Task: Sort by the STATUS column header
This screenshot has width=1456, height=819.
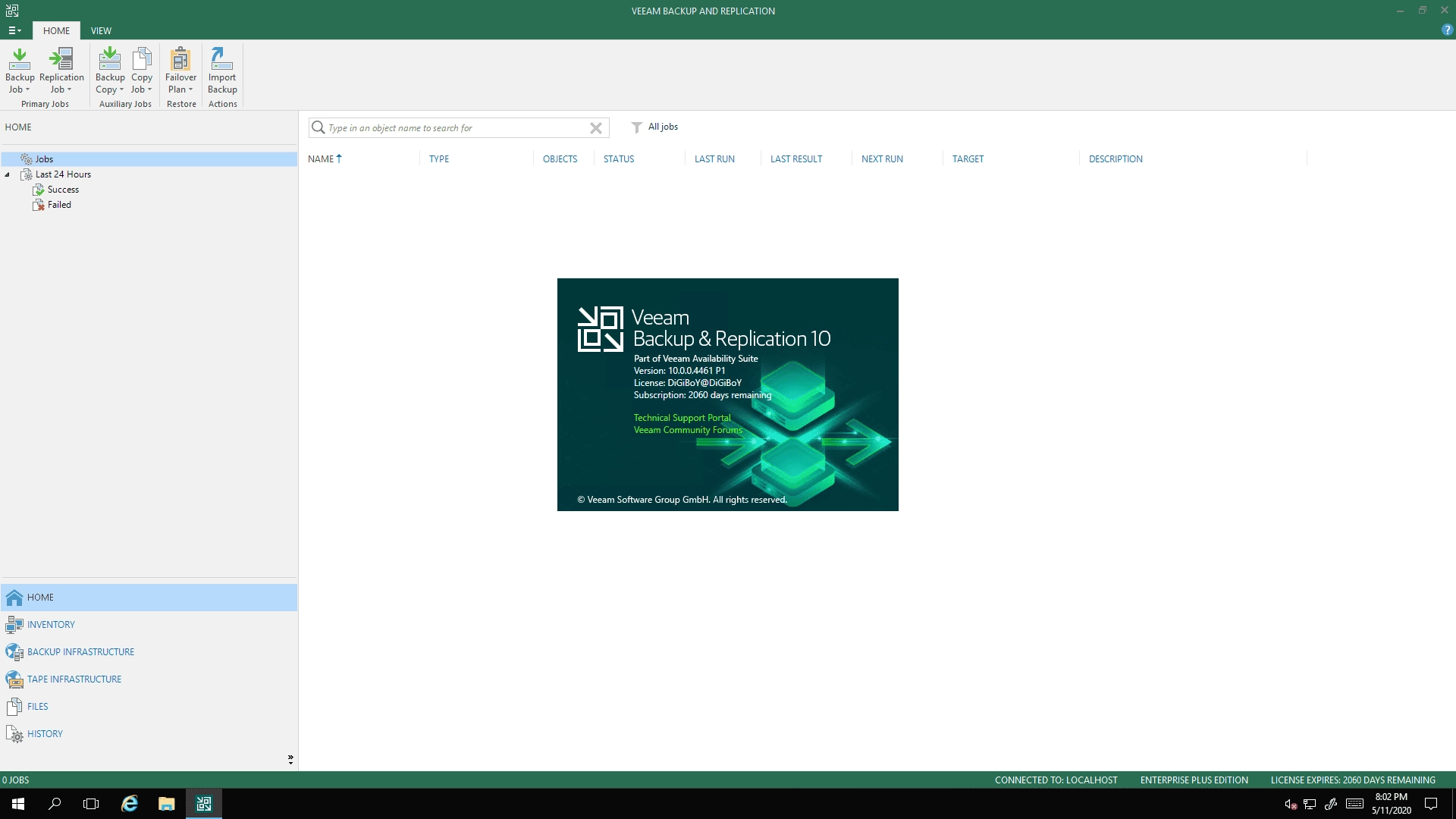Action: 619,159
